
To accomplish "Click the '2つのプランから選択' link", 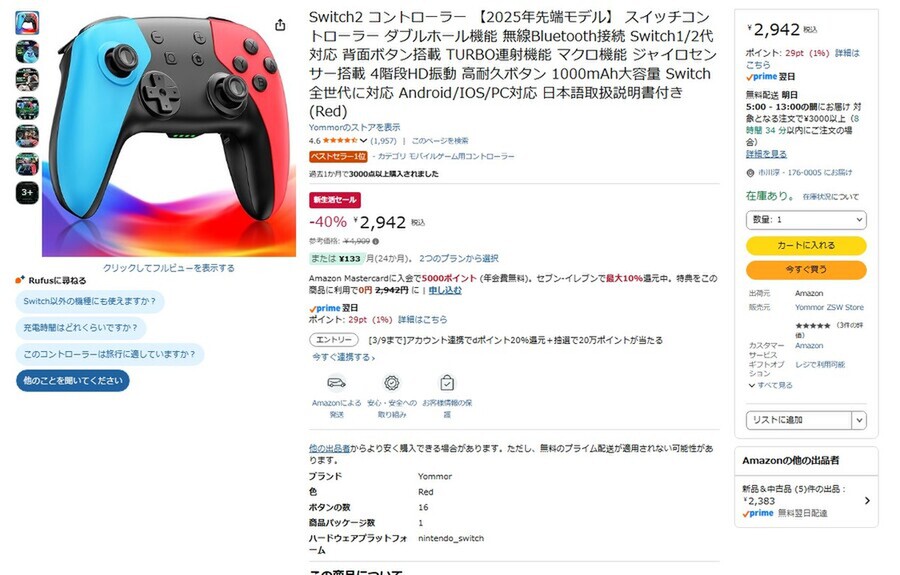I will pyautogui.click(x=459, y=258).
